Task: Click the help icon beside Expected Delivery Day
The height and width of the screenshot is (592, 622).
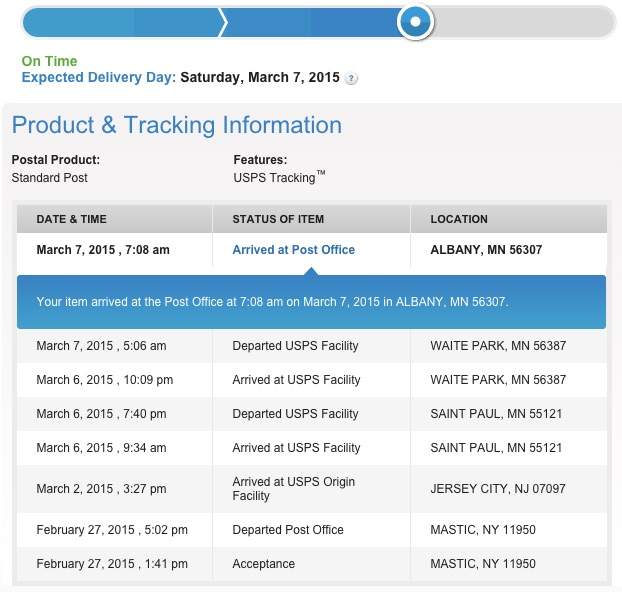Action: coord(351,79)
